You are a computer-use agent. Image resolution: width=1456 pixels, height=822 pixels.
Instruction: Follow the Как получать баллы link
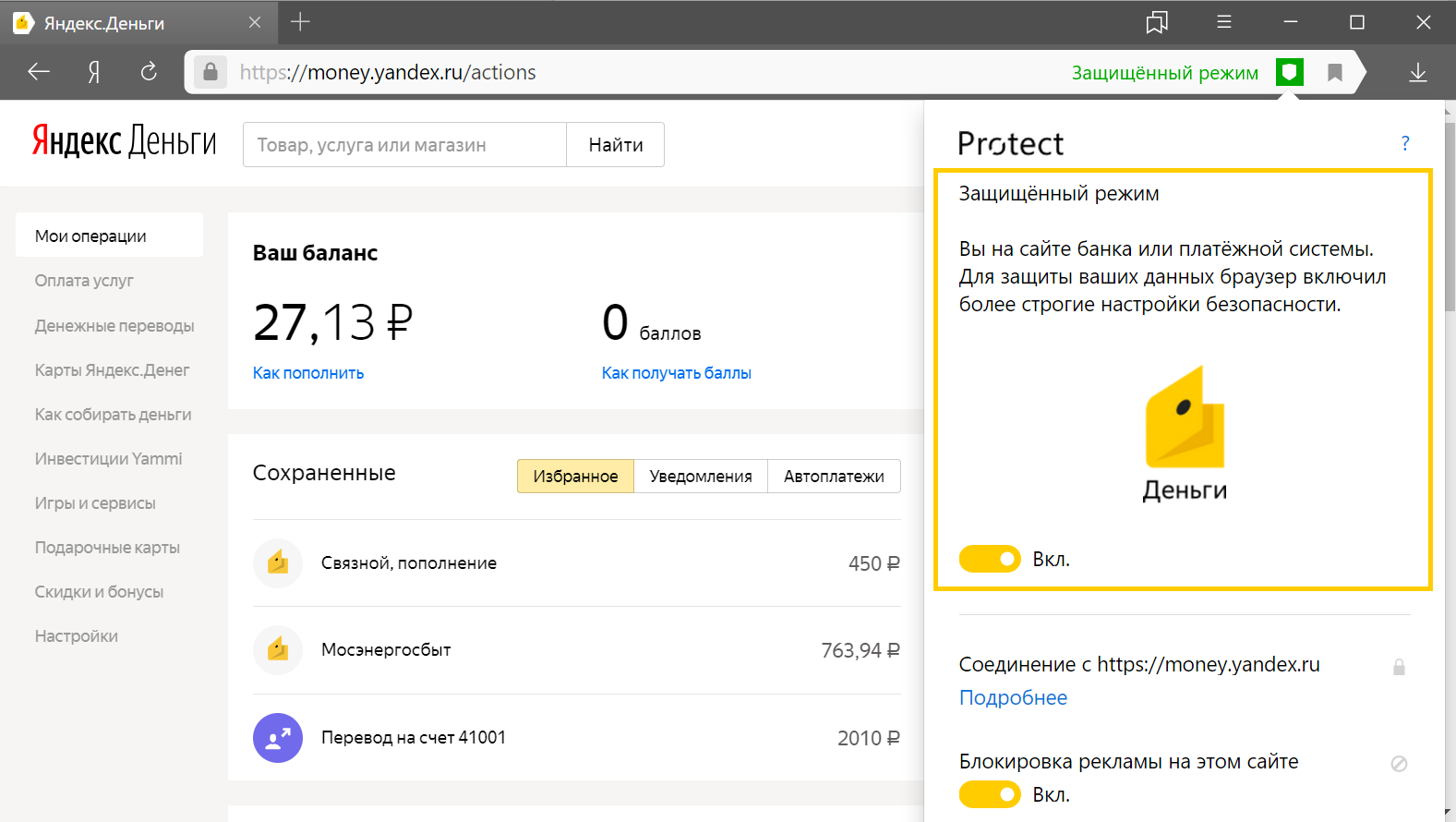[x=677, y=373]
